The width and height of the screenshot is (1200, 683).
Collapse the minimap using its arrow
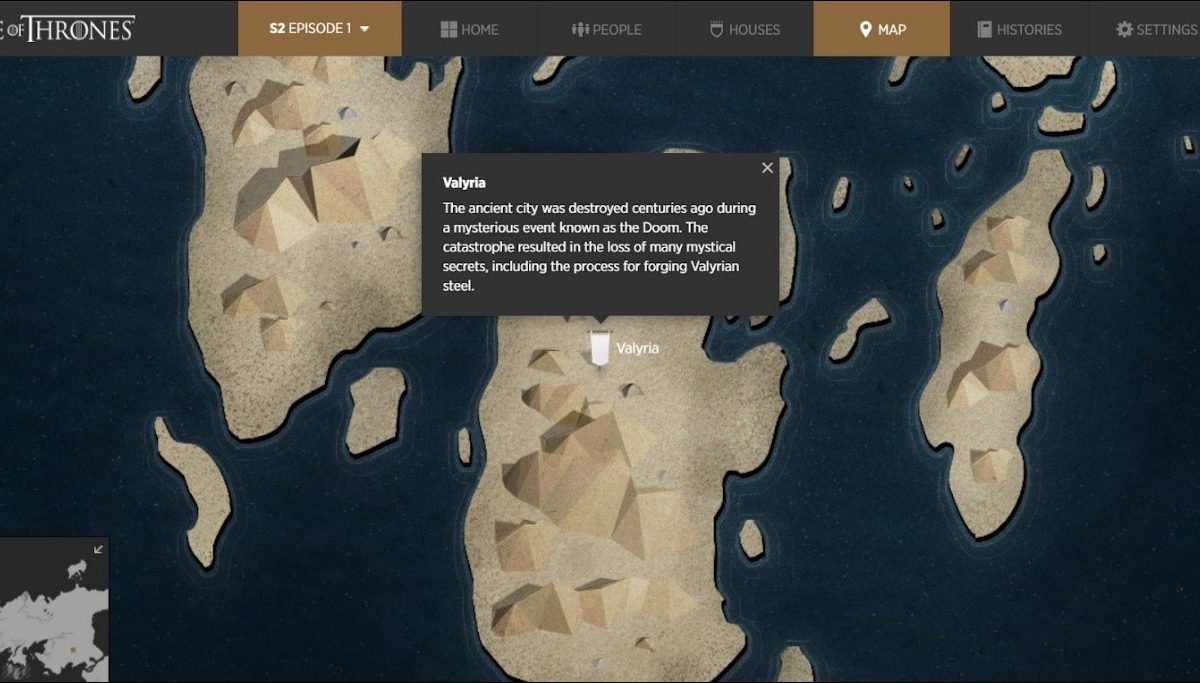98,548
